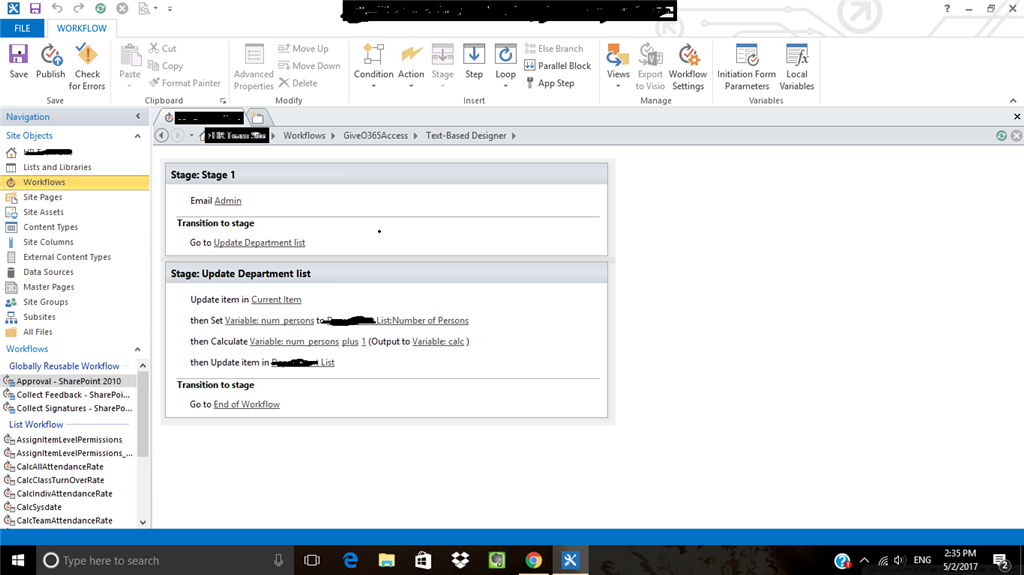
Task: Publish the workflow
Action: point(50,62)
